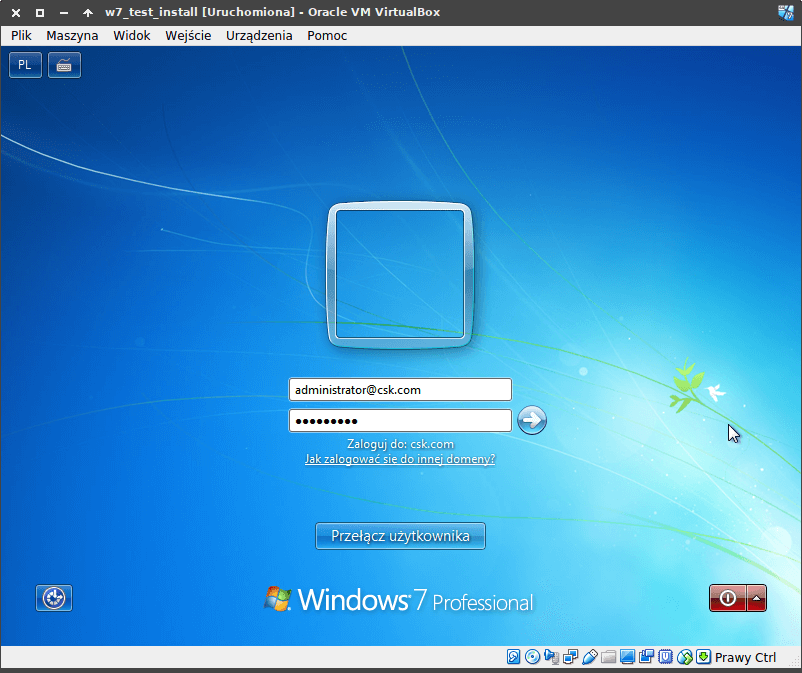The height and width of the screenshot is (673, 802).
Task: Click the recording status icon
Action: 647,657
